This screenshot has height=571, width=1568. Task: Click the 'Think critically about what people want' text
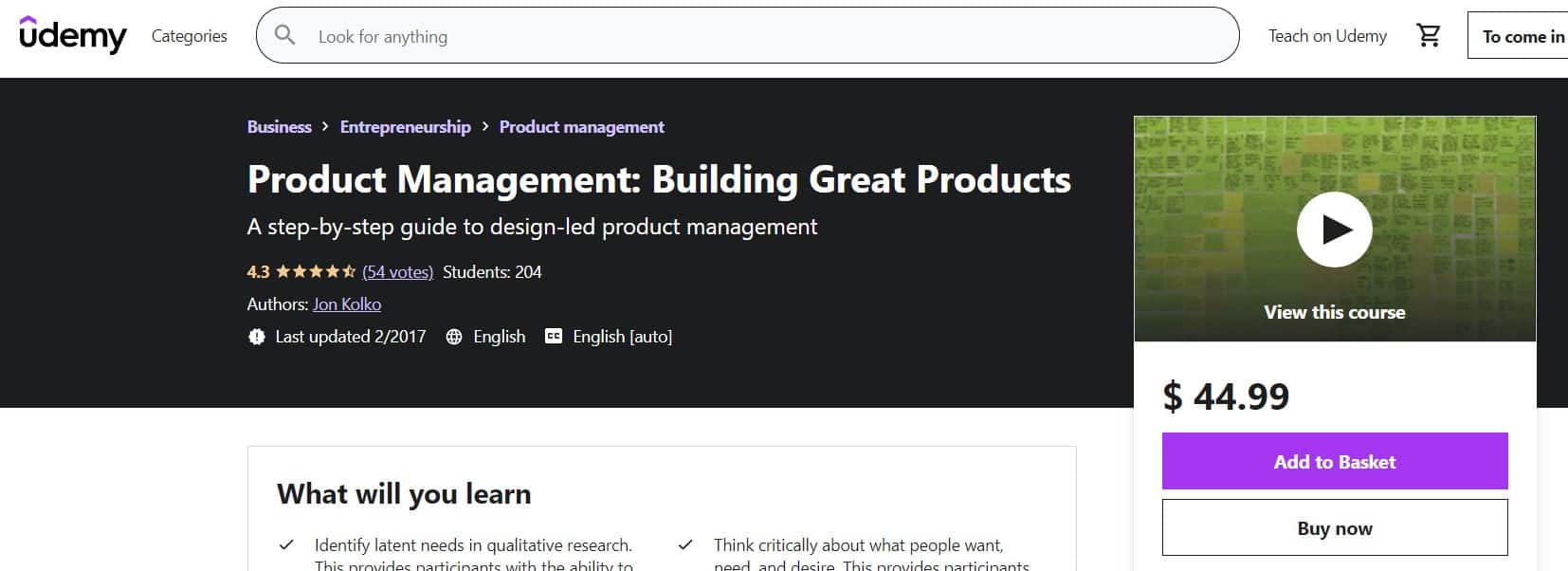pyautogui.click(x=858, y=545)
